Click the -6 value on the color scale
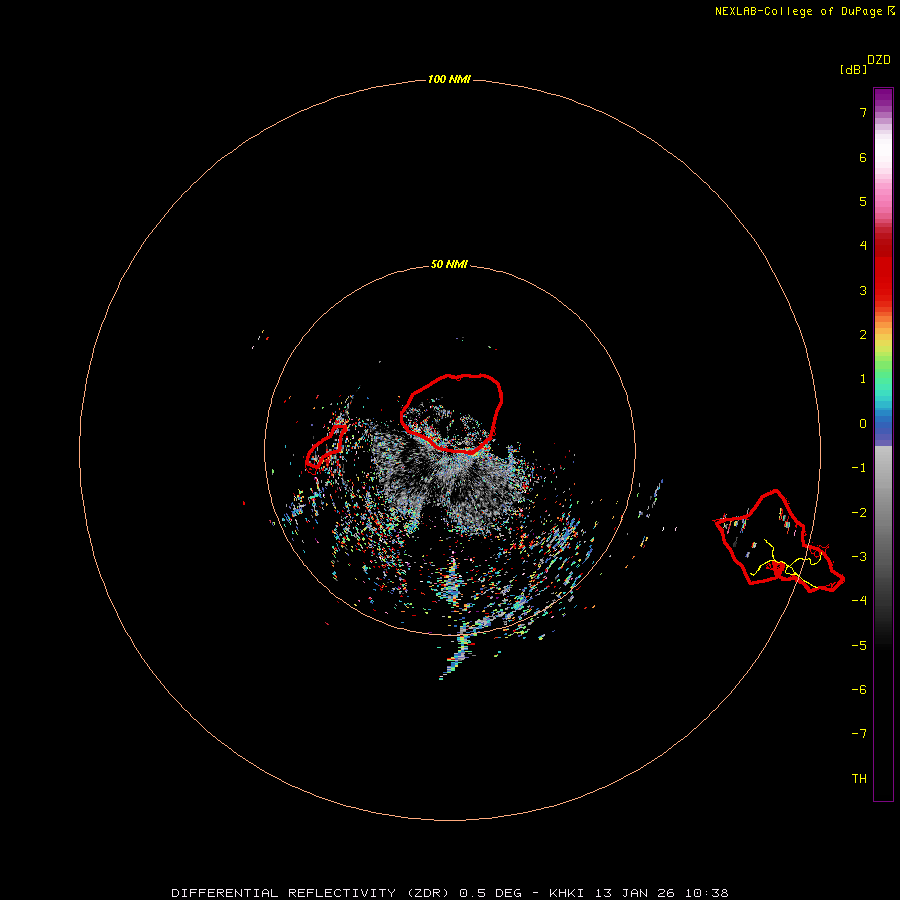The width and height of the screenshot is (900, 900). [859, 690]
